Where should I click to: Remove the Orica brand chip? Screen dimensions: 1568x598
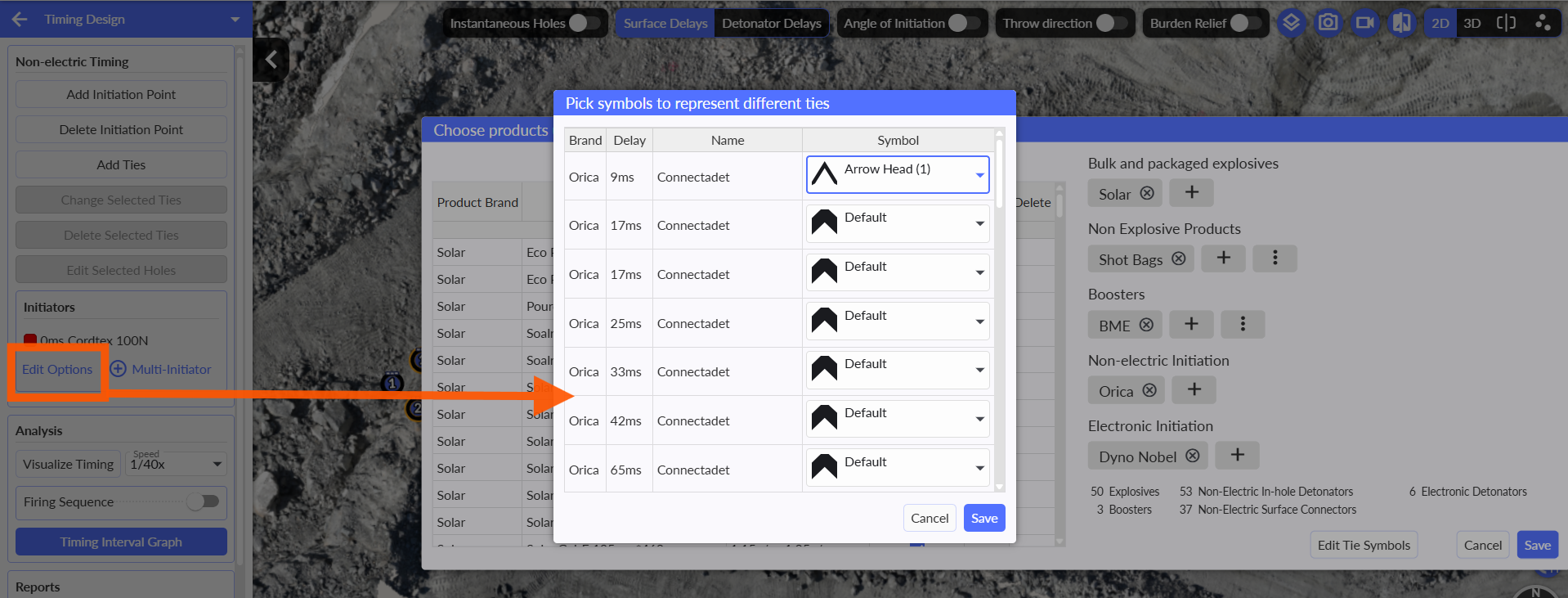pos(1149,390)
